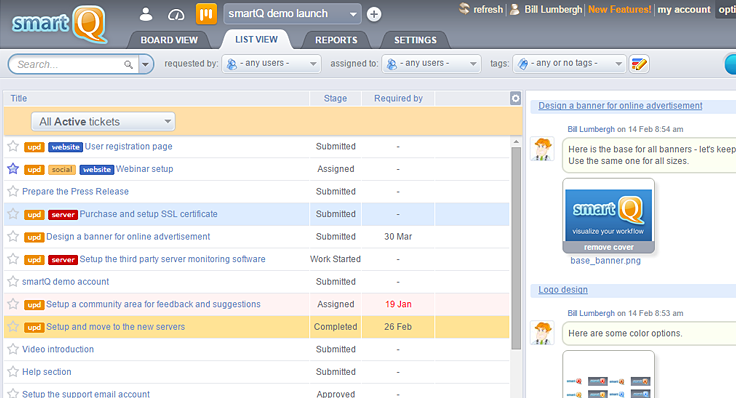Image resolution: width=736 pixels, height=398 pixels.
Task: Click upd badge on community area ticket
Action: (x=34, y=305)
